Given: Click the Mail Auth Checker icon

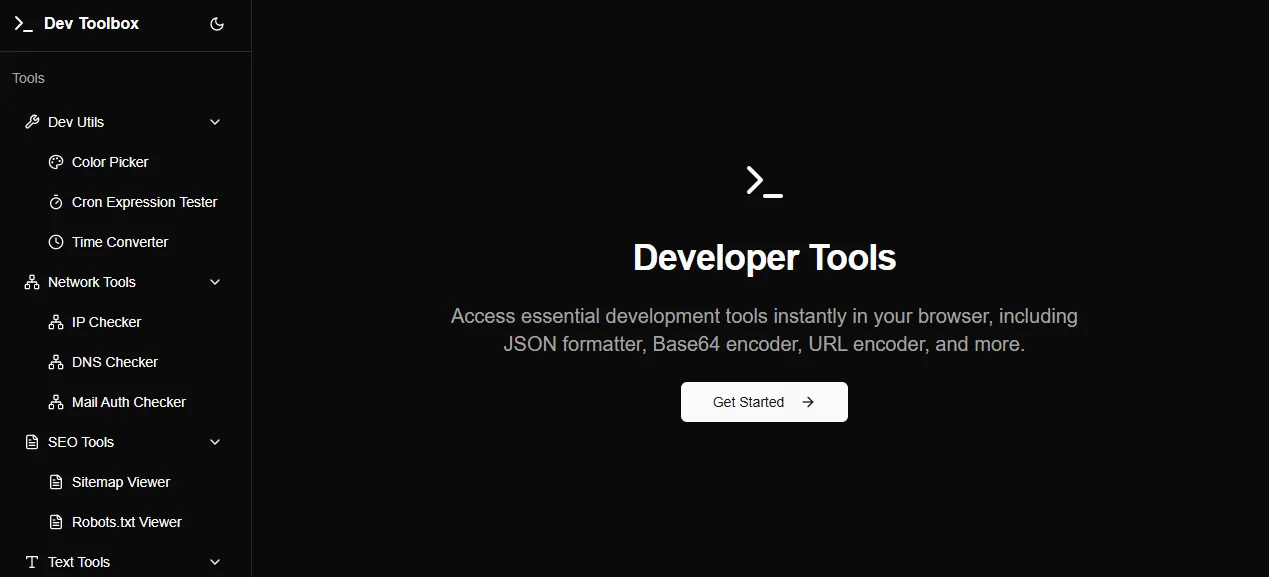Looking at the screenshot, I should [x=56, y=401].
